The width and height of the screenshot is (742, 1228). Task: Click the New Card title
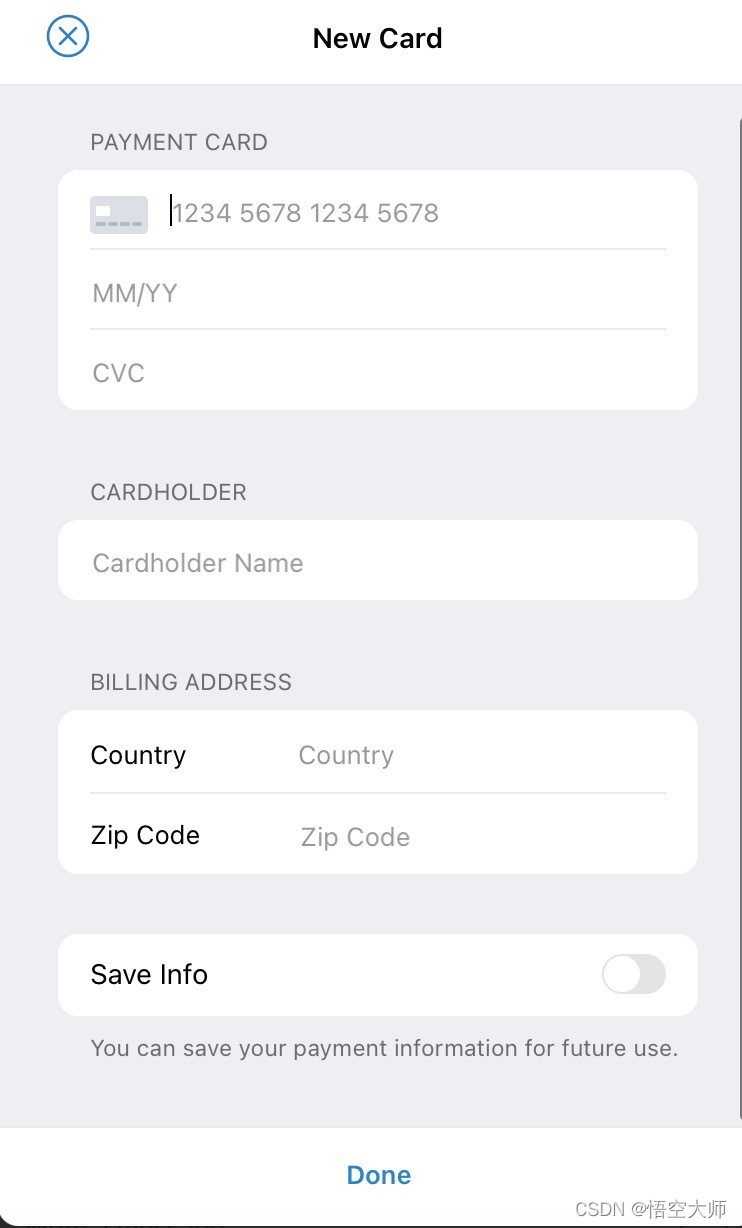click(377, 38)
